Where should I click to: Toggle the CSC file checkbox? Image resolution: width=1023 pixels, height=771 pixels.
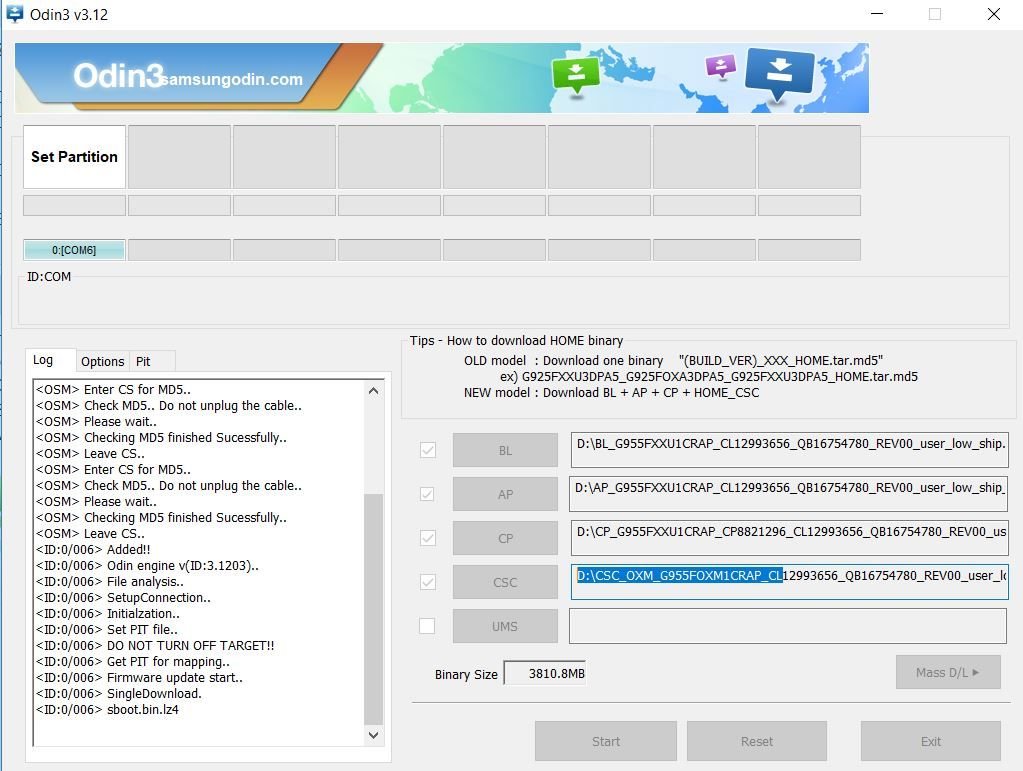(x=428, y=582)
